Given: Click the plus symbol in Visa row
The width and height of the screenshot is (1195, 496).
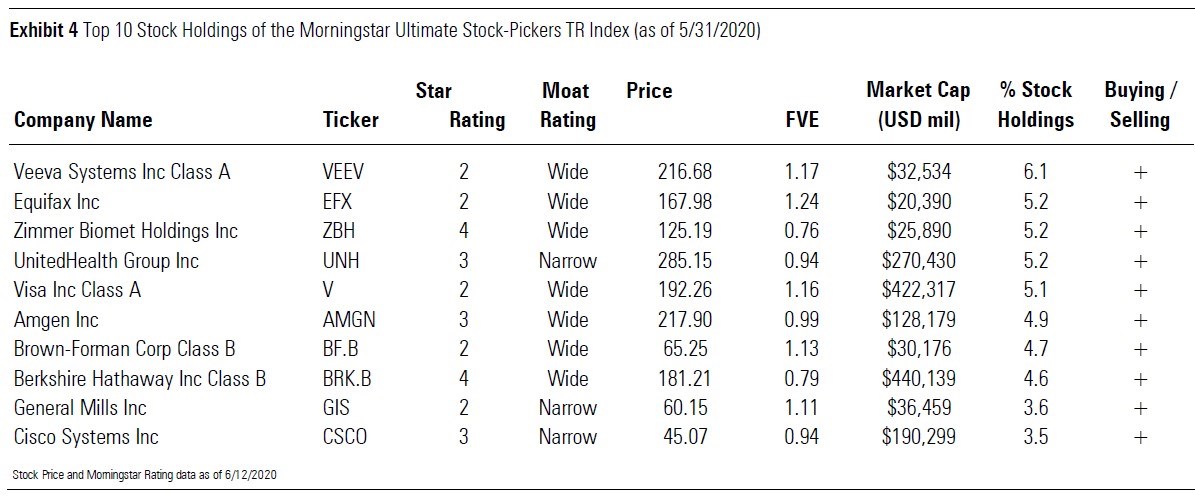Looking at the screenshot, I should coord(1139,290).
